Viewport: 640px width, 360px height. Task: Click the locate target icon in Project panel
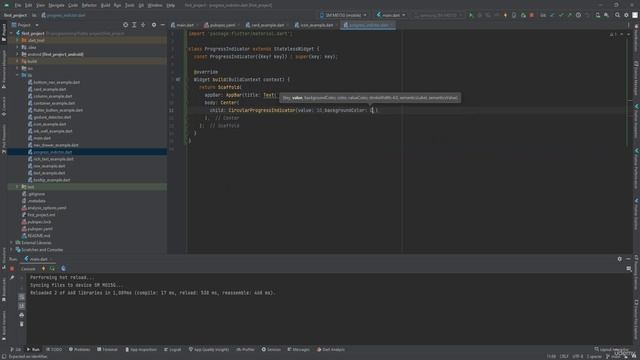tap(125, 25)
